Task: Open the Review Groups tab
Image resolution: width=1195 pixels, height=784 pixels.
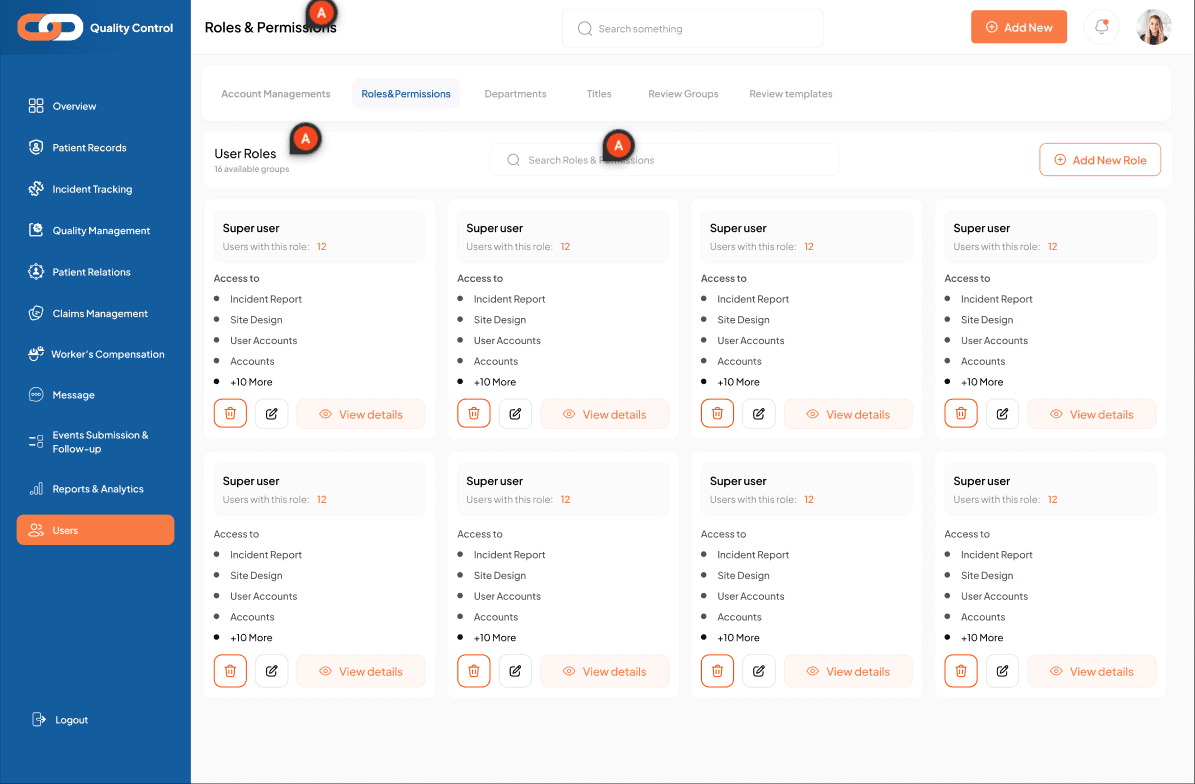Action: [x=683, y=94]
